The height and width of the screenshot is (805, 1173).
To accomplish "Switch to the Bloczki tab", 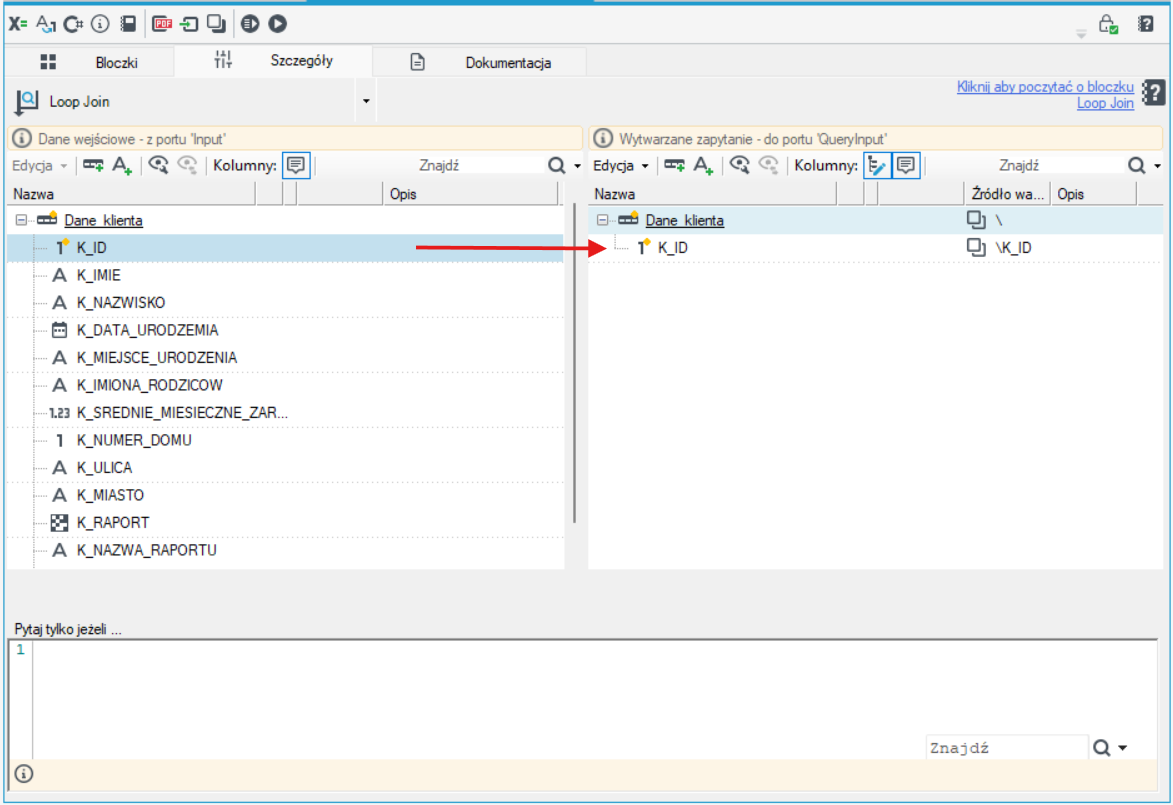I will 90,62.
